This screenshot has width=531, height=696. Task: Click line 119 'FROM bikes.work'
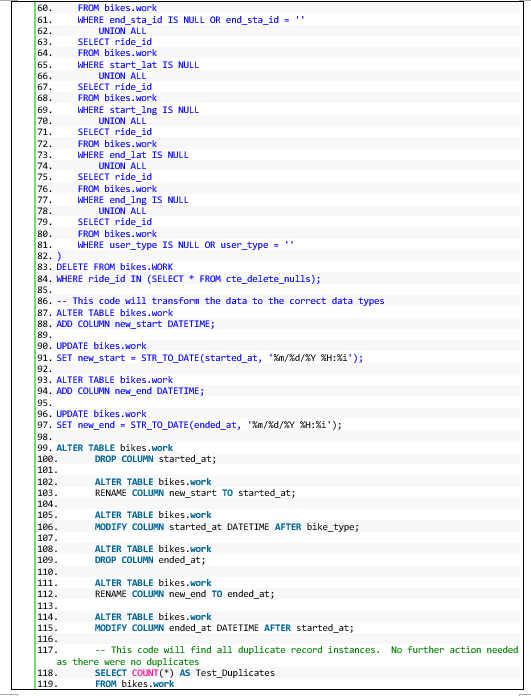click(135, 684)
